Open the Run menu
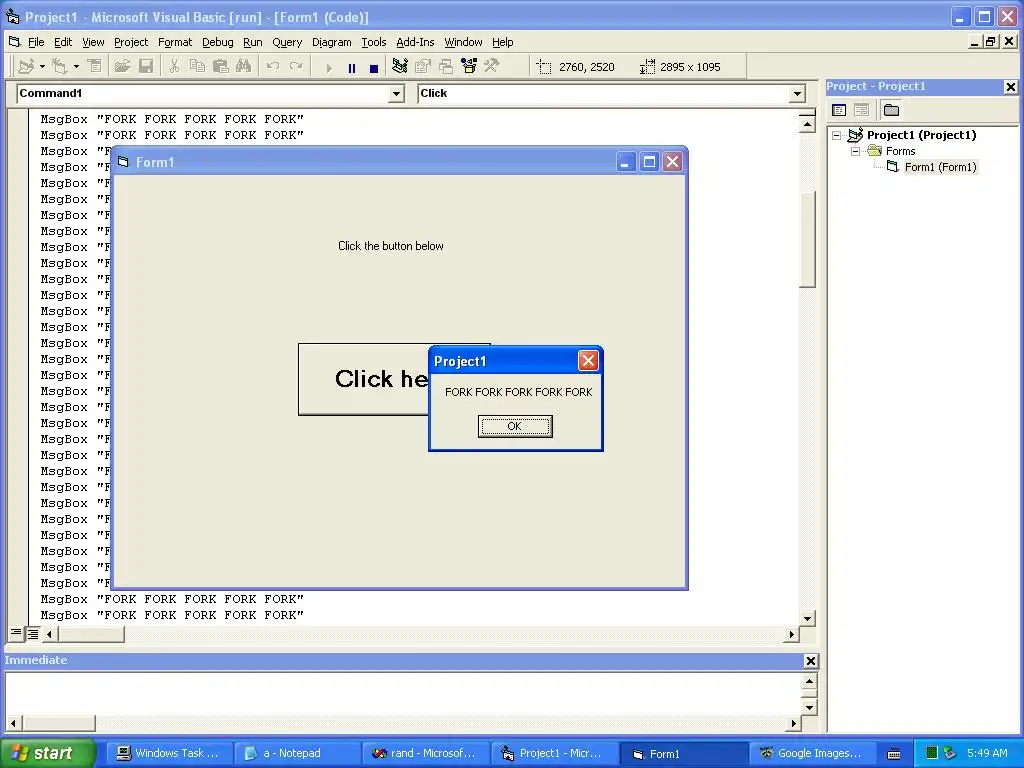Image resolution: width=1024 pixels, height=768 pixels. tap(252, 42)
